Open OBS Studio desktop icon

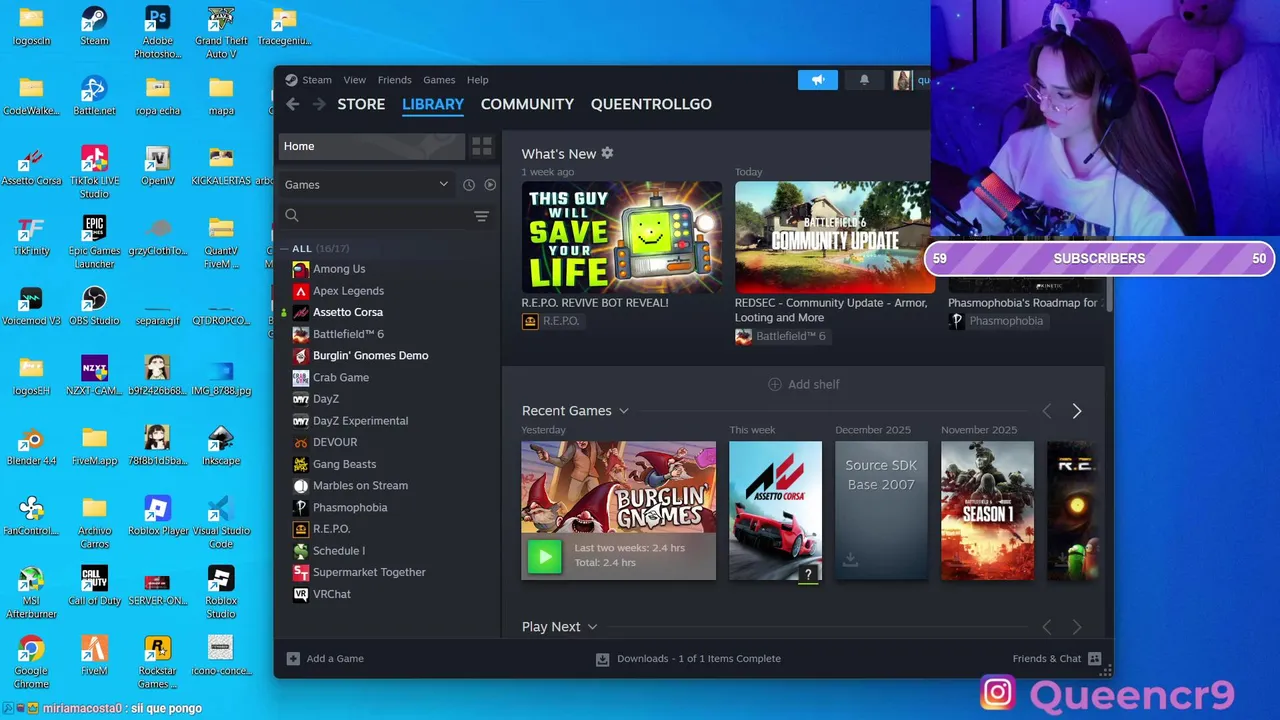point(94,306)
